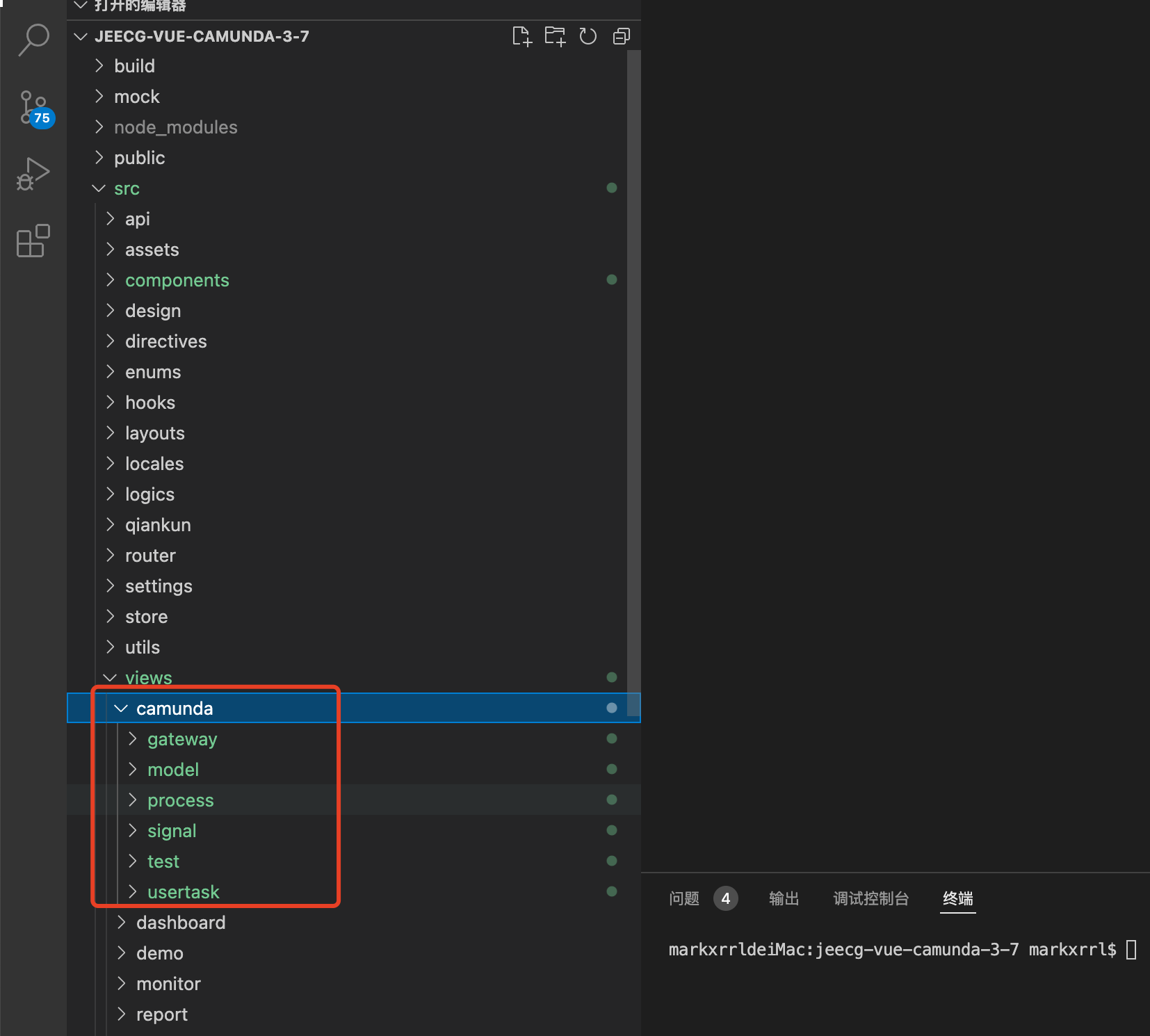
Task: Expand the mock folder chevron
Action: (x=99, y=97)
